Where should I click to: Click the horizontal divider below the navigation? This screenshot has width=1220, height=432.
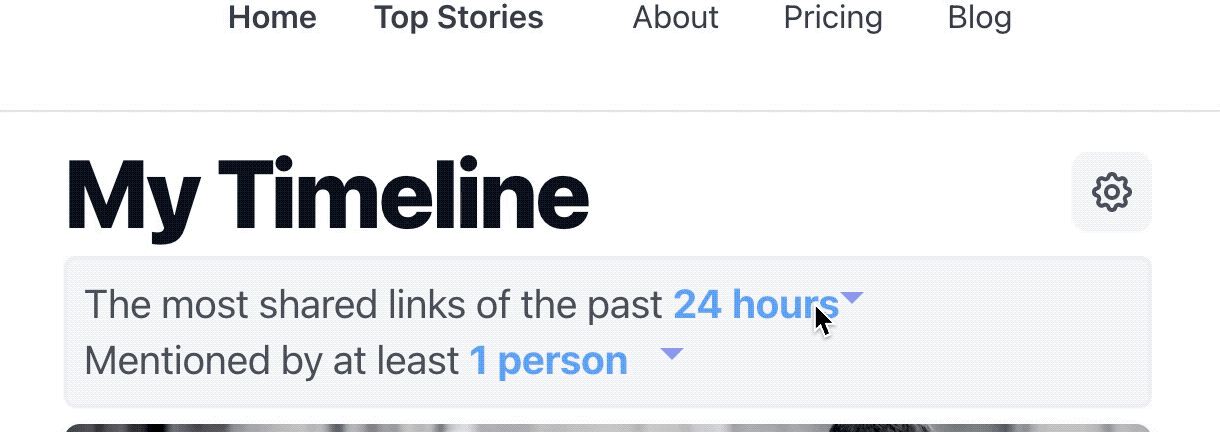[x=610, y=110]
